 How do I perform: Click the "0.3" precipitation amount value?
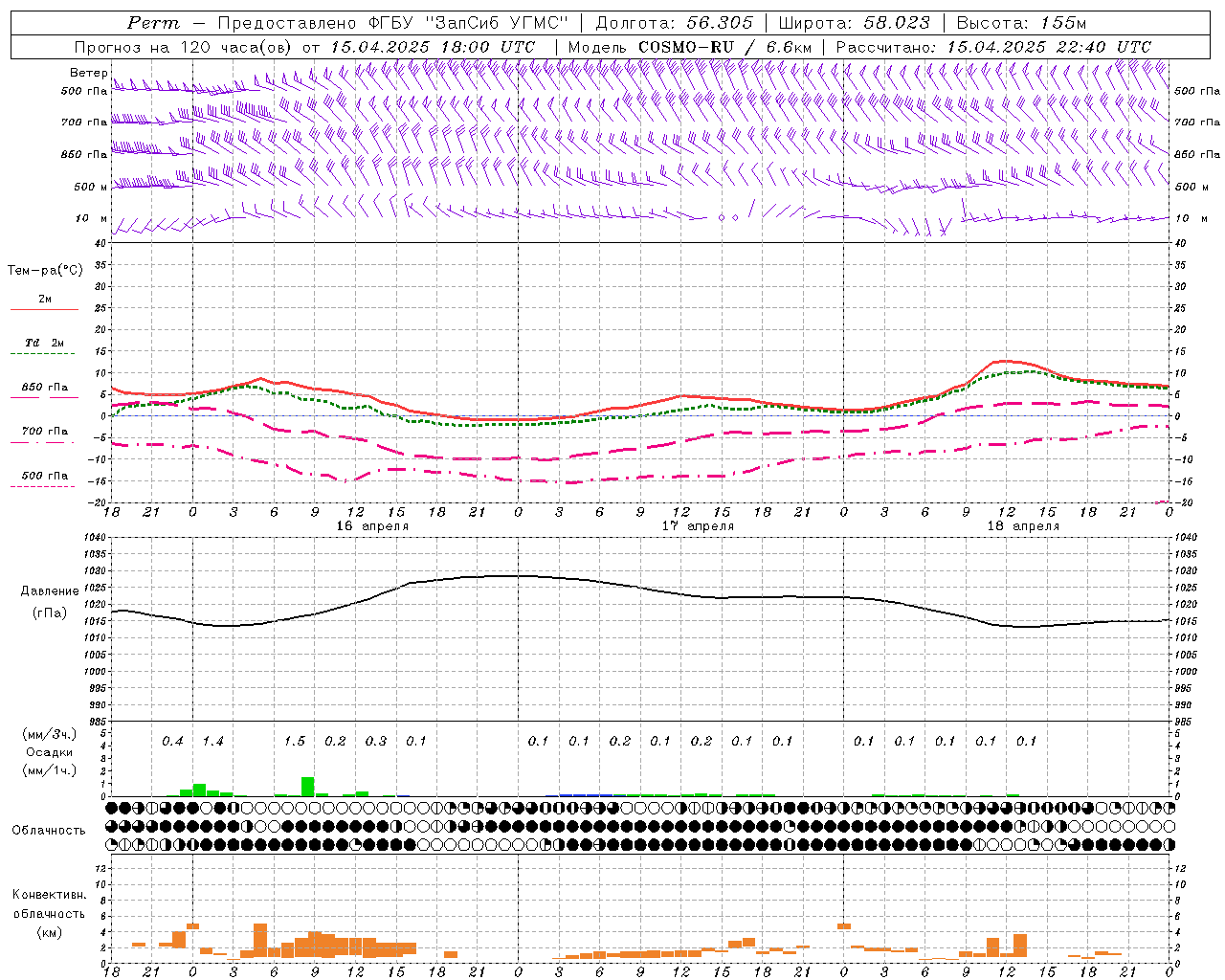pos(376,741)
